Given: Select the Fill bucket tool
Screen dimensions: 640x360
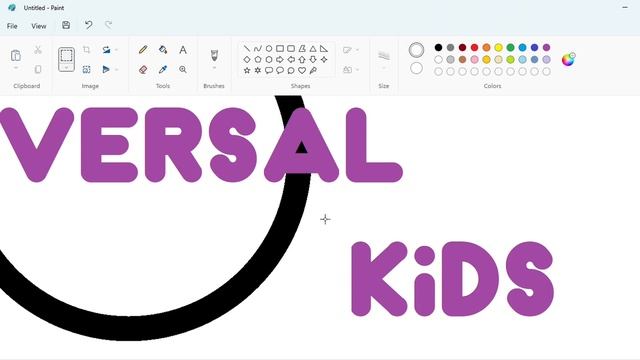Looking at the screenshot, I should click(163, 50).
